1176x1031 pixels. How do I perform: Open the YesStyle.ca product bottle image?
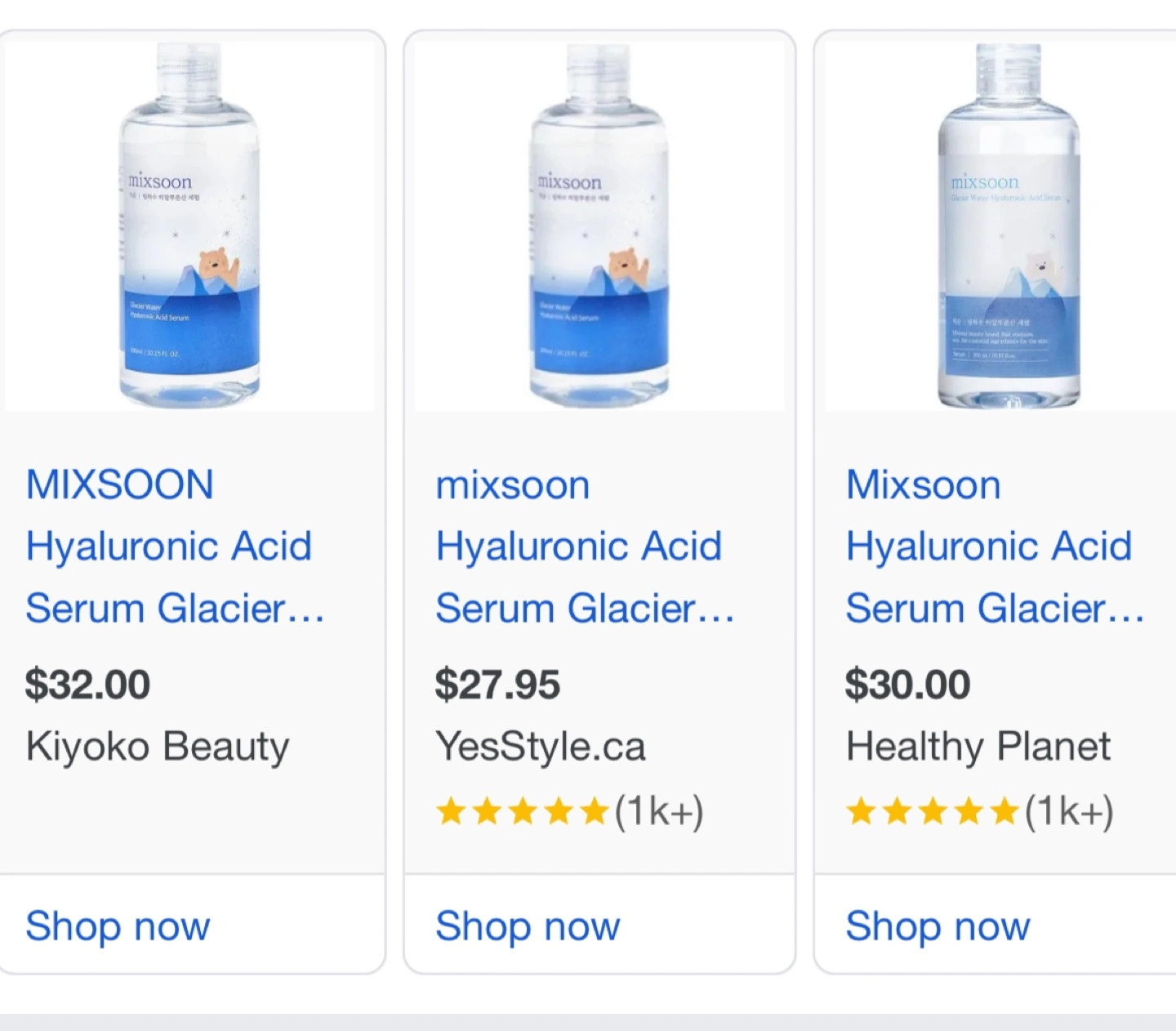pos(599,226)
